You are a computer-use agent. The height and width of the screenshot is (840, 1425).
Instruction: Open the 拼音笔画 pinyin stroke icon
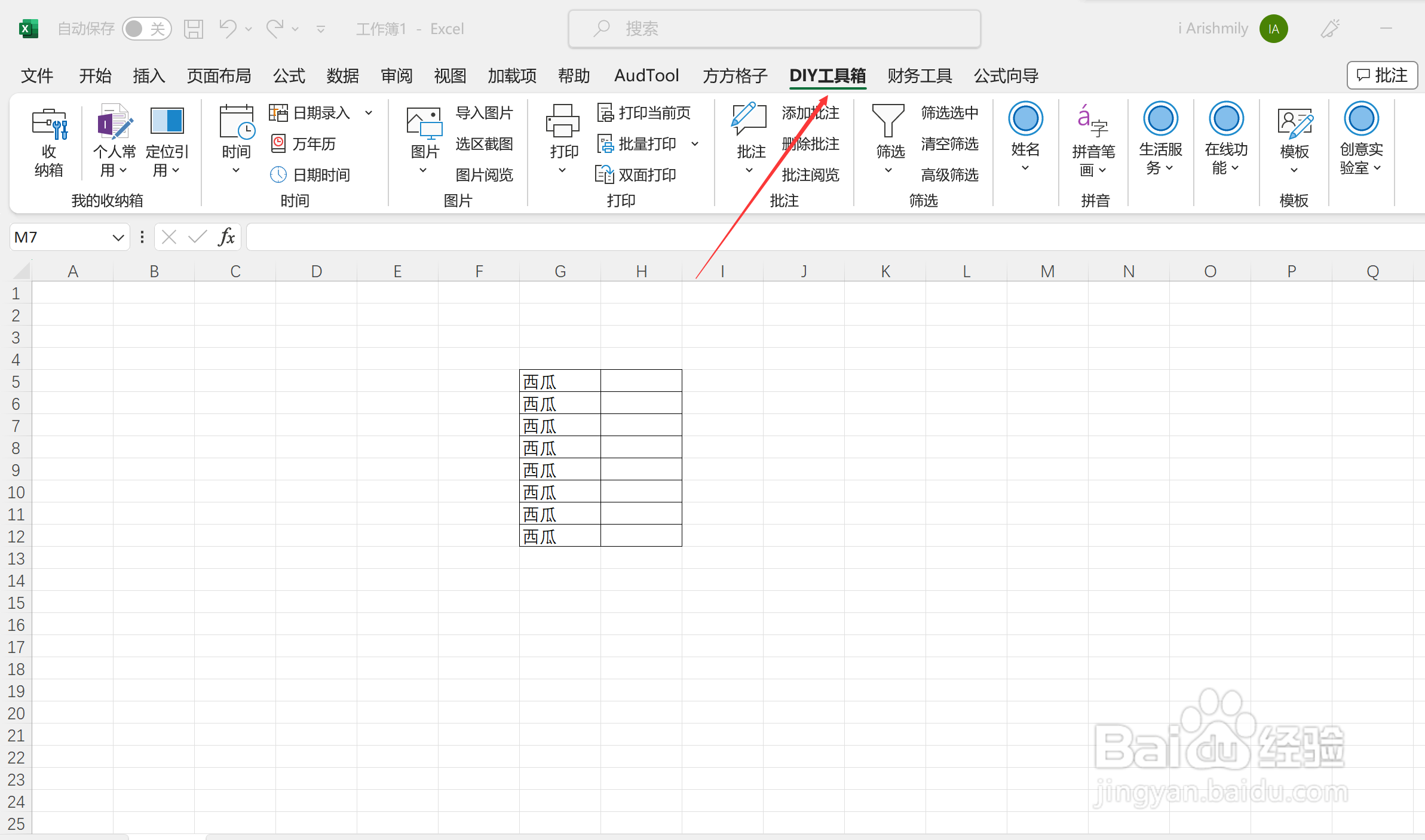(x=1093, y=121)
